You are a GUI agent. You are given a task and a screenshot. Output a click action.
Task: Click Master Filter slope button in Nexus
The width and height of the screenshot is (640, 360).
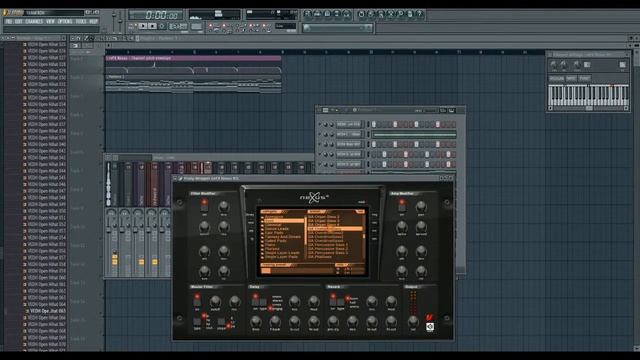(x=222, y=323)
